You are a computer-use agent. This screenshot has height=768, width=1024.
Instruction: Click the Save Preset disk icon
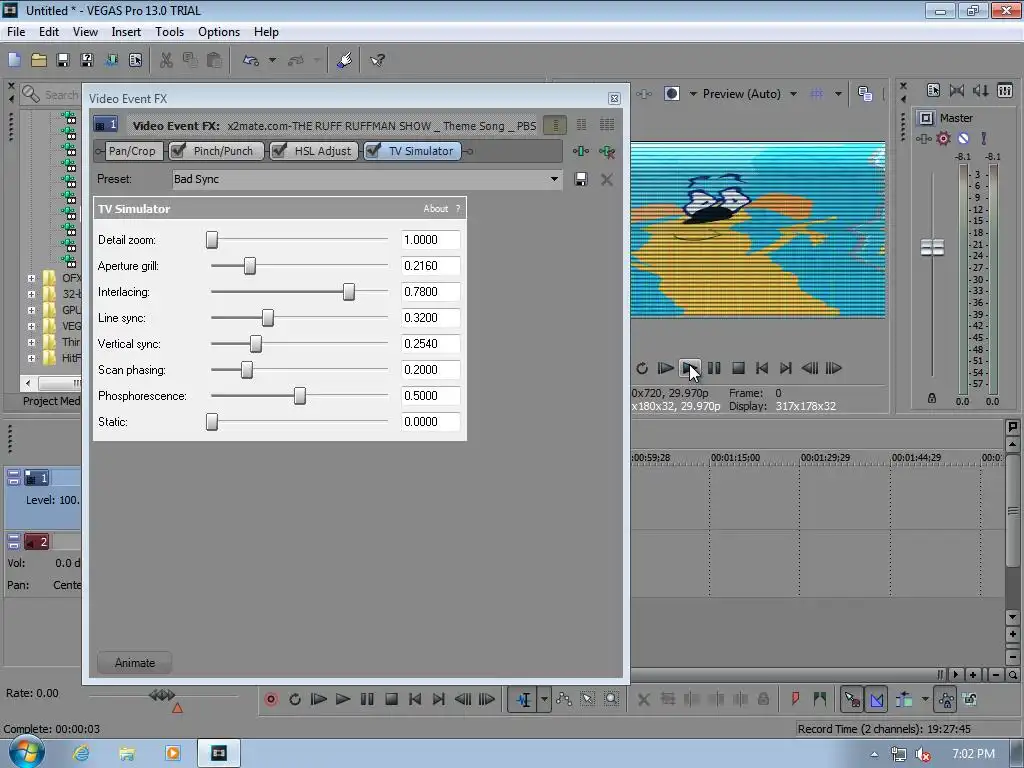pos(581,179)
